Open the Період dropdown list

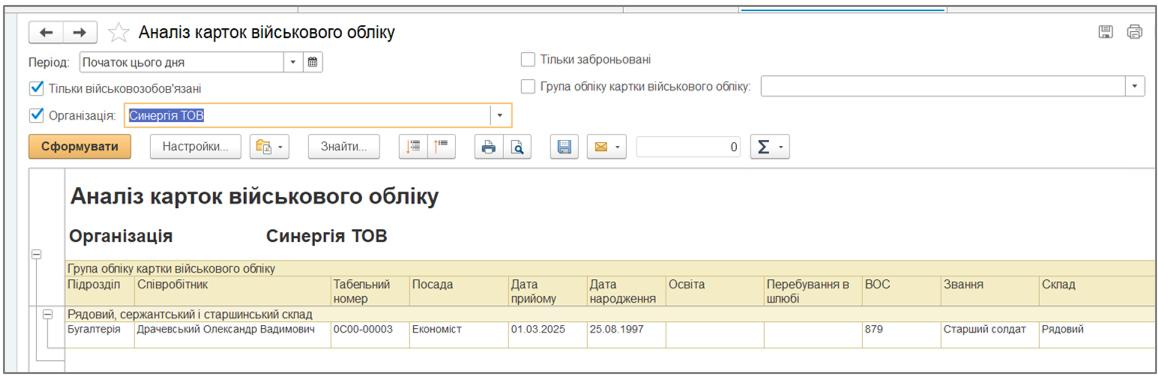pos(294,62)
